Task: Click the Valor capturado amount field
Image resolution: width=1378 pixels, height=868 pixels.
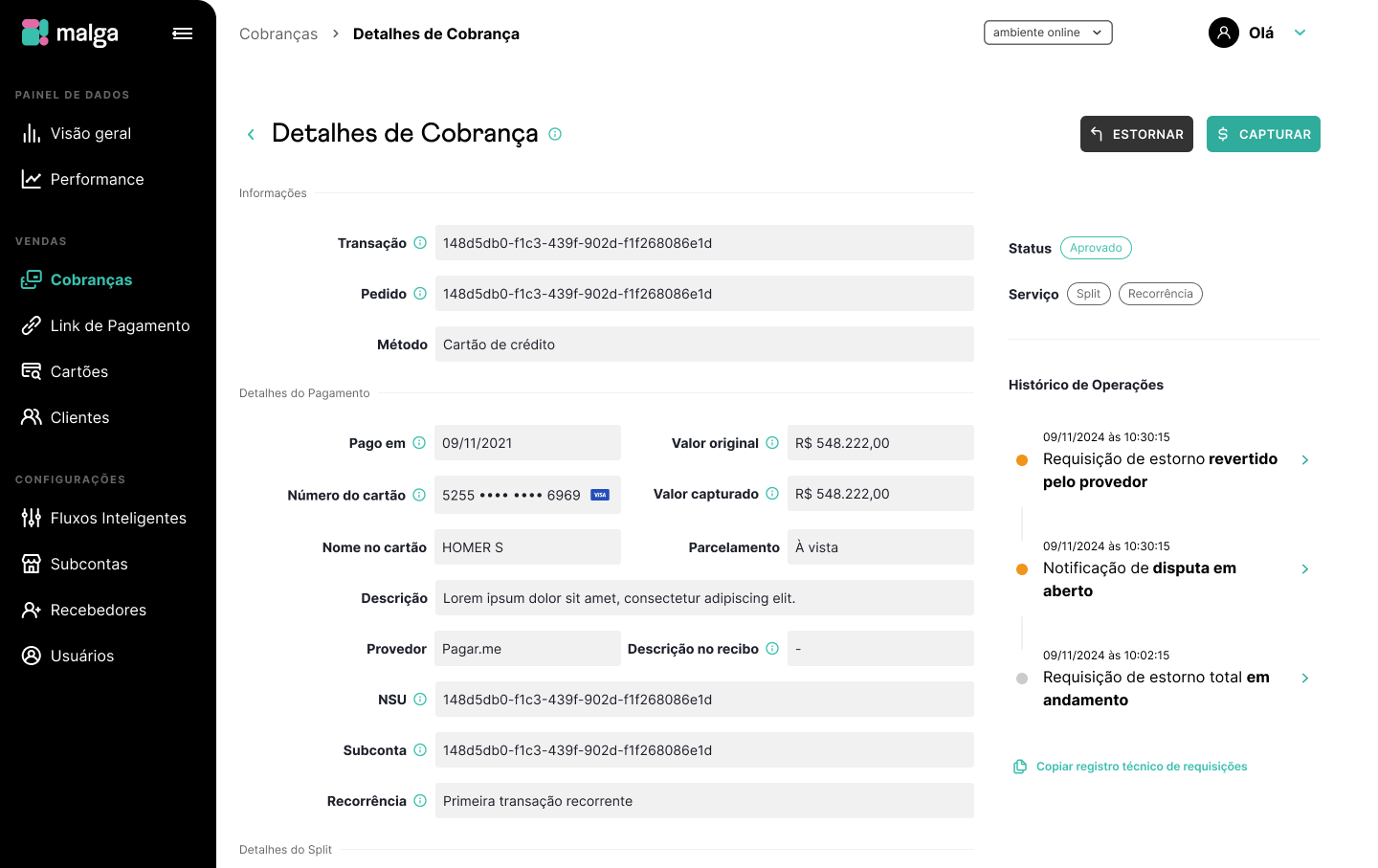Action: click(880, 494)
